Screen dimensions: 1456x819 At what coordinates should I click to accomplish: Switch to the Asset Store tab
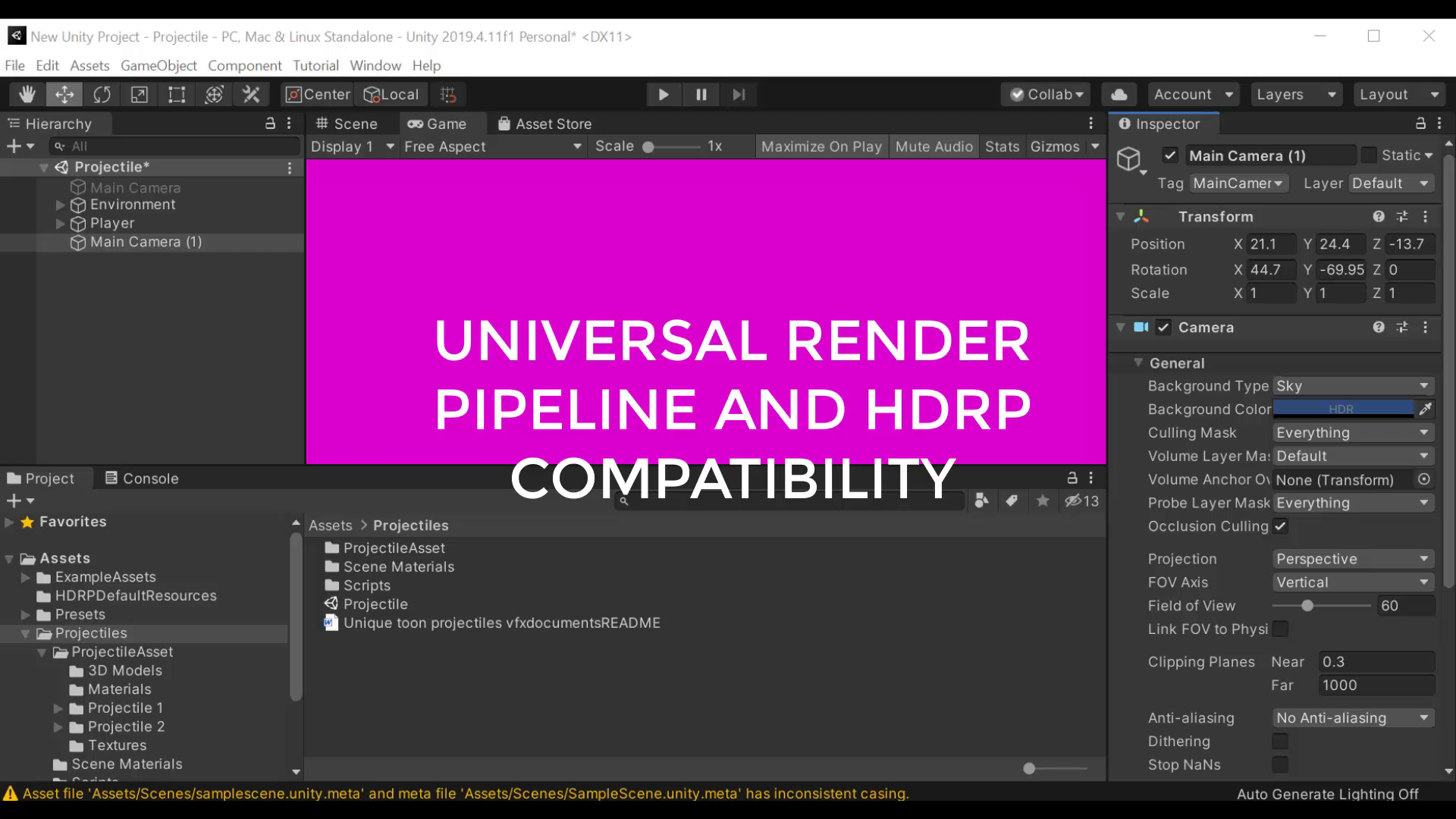[544, 124]
